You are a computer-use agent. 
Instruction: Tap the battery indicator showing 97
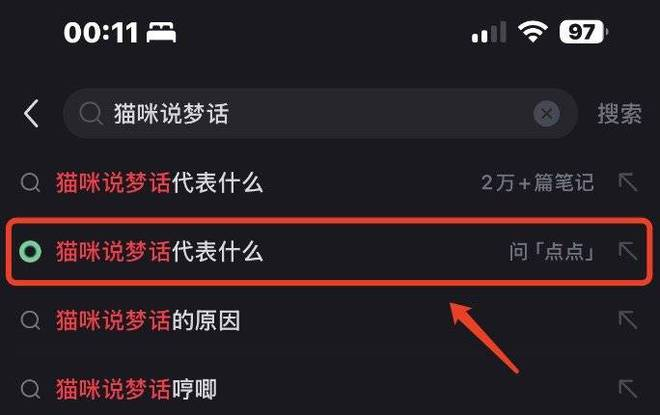tap(583, 32)
